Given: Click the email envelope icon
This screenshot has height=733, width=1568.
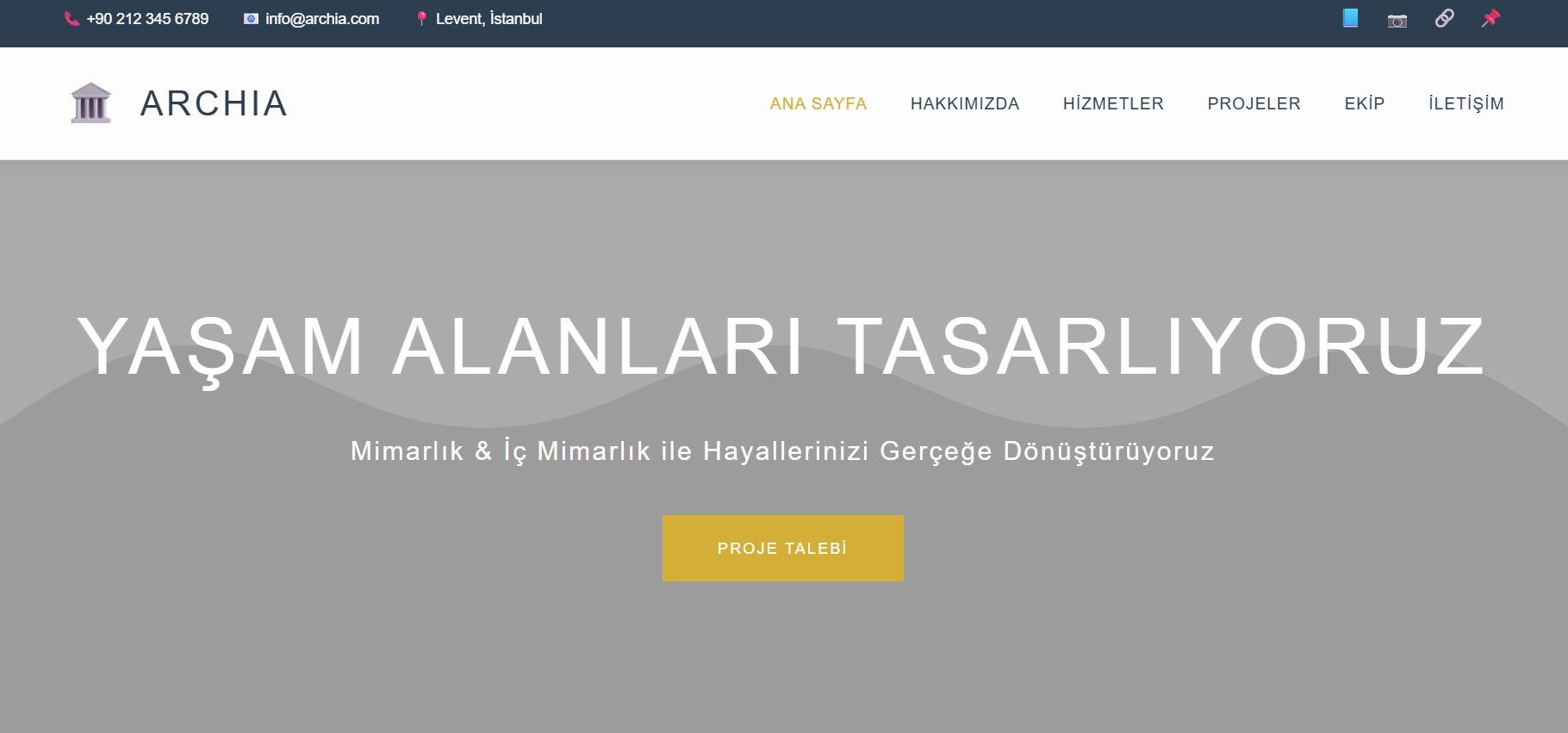Looking at the screenshot, I should coord(251,19).
